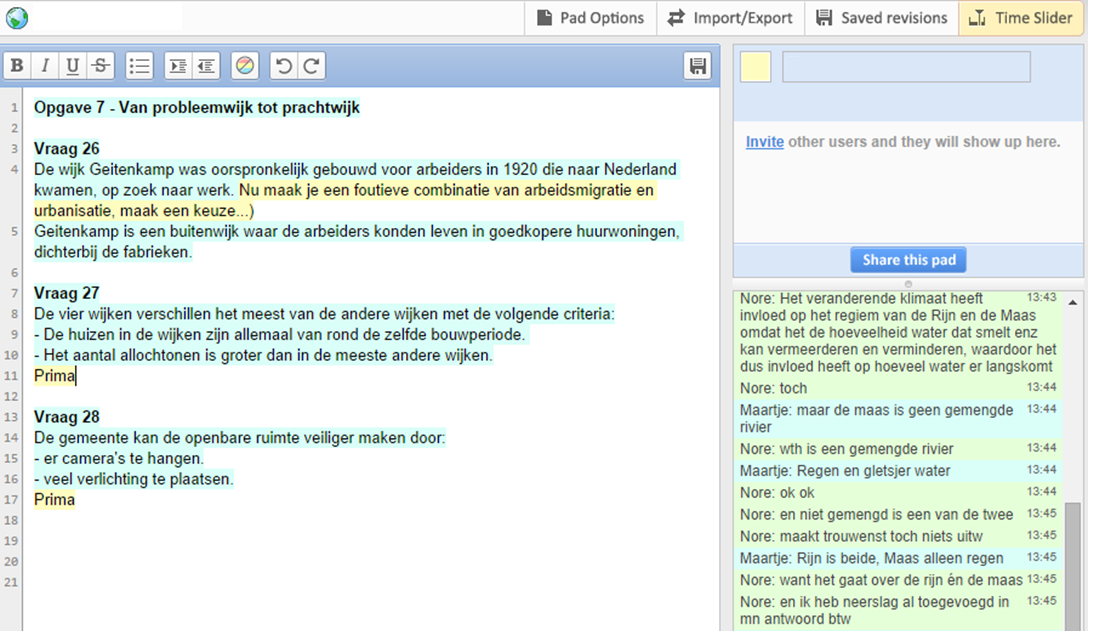Screen dimensions: 1096x631
Task: Clear authorship colors with the color wheel icon
Action: pyautogui.click(x=245, y=66)
